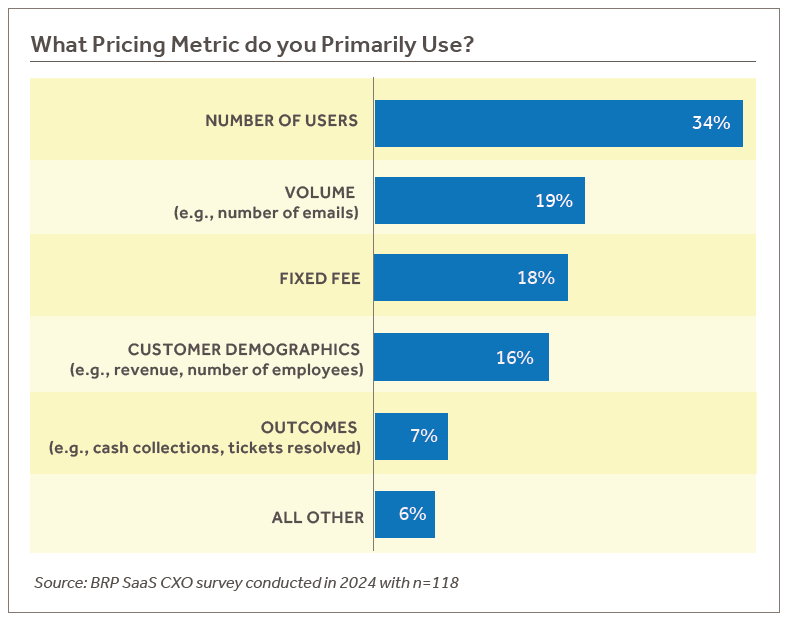
Task: Select the blue All Other bar
Action: [392, 514]
